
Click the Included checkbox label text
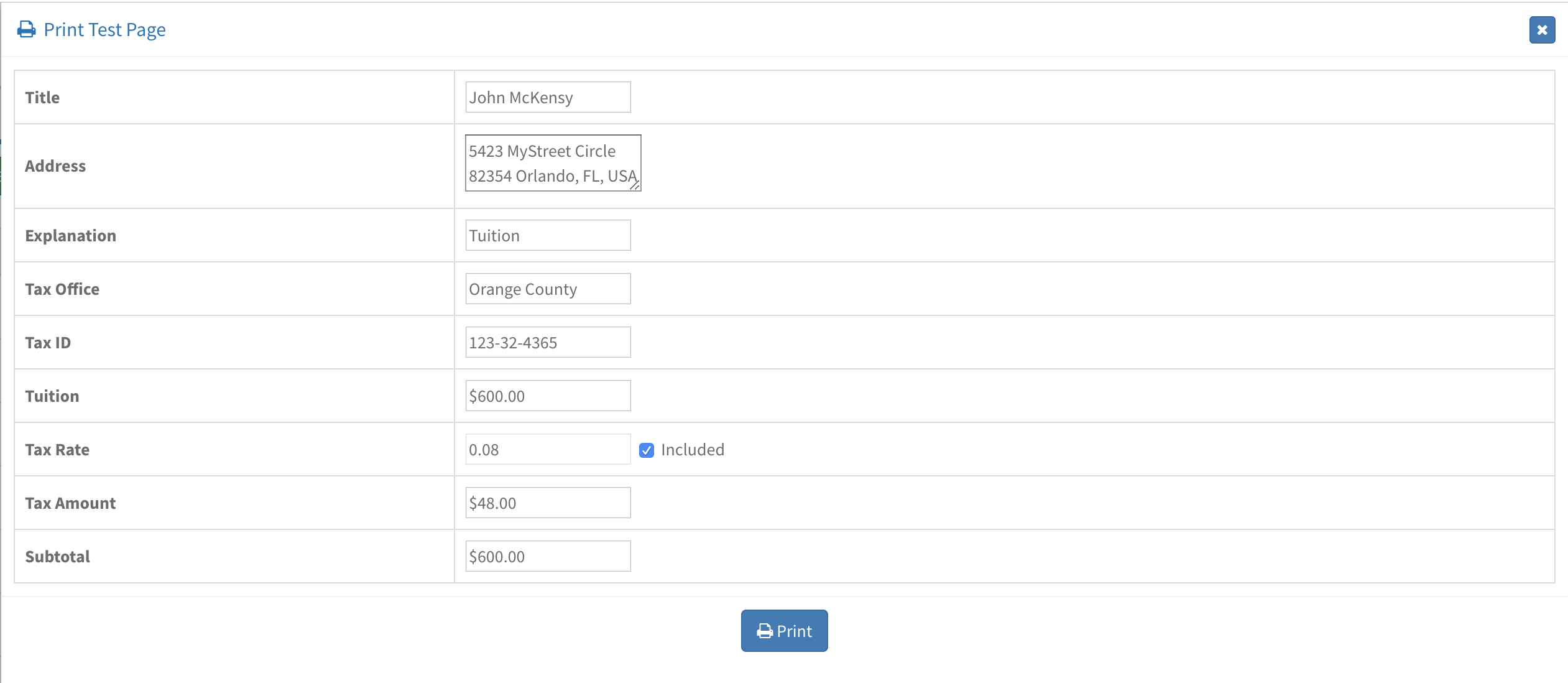coord(692,450)
